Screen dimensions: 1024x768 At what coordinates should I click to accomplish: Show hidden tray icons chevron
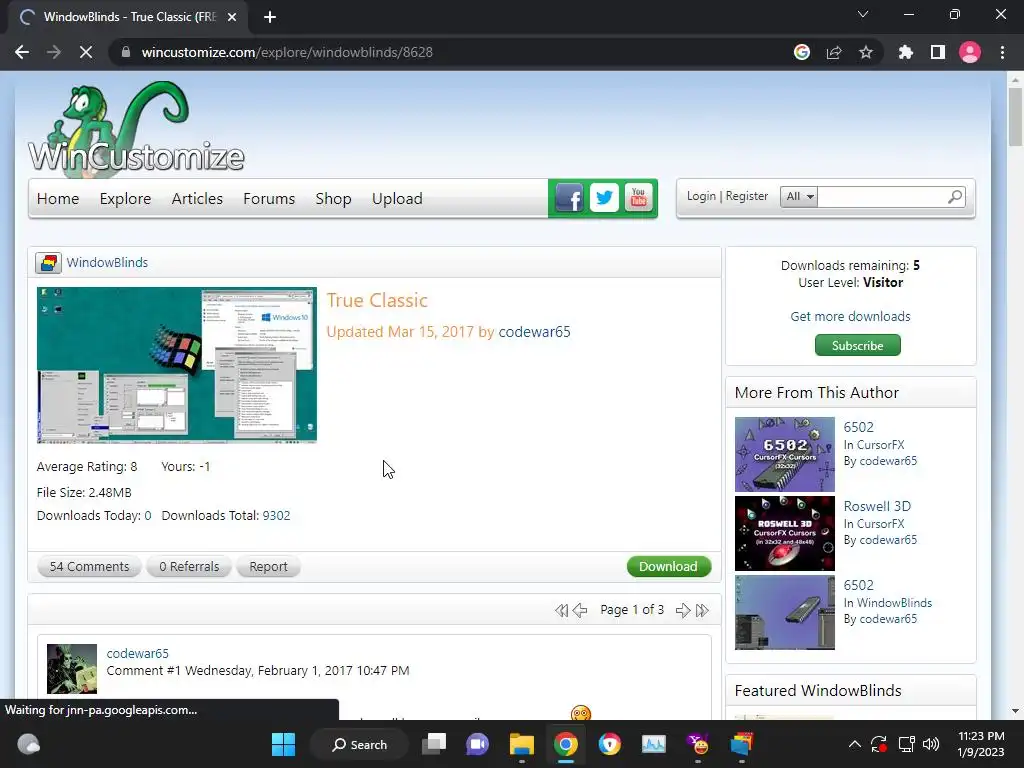point(854,744)
